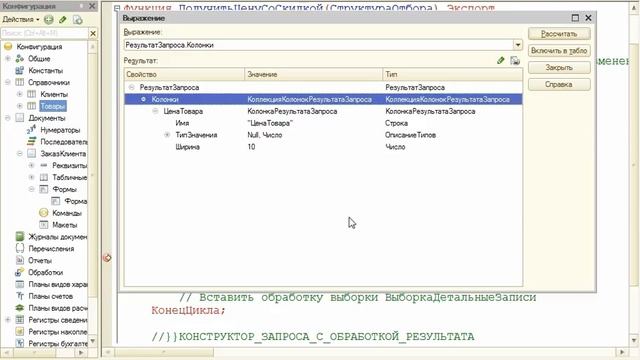Screen dimensions: 640x360
Task: Select the Конфигурация root node
Action: (x=39, y=47)
